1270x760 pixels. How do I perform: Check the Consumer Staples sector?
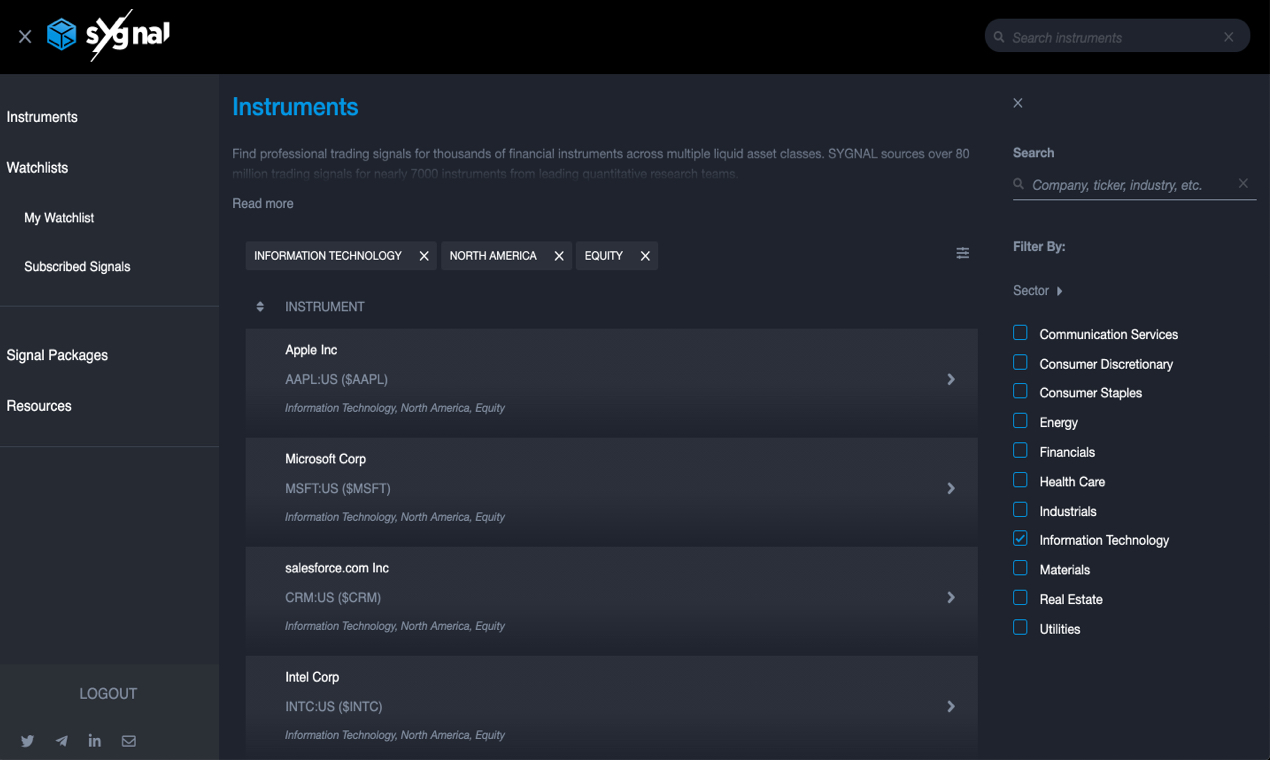click(1020, 391)
